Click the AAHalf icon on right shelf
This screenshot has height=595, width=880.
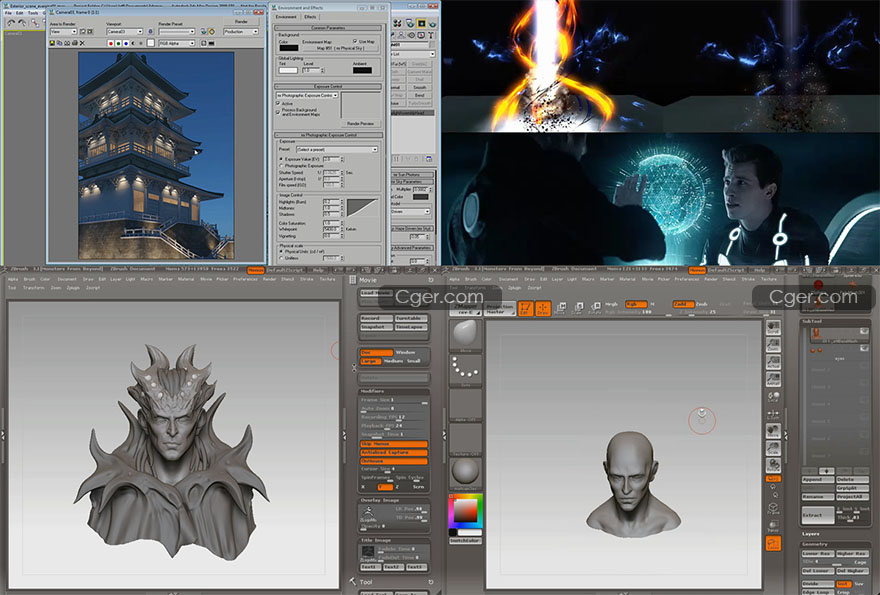(773, 379)
